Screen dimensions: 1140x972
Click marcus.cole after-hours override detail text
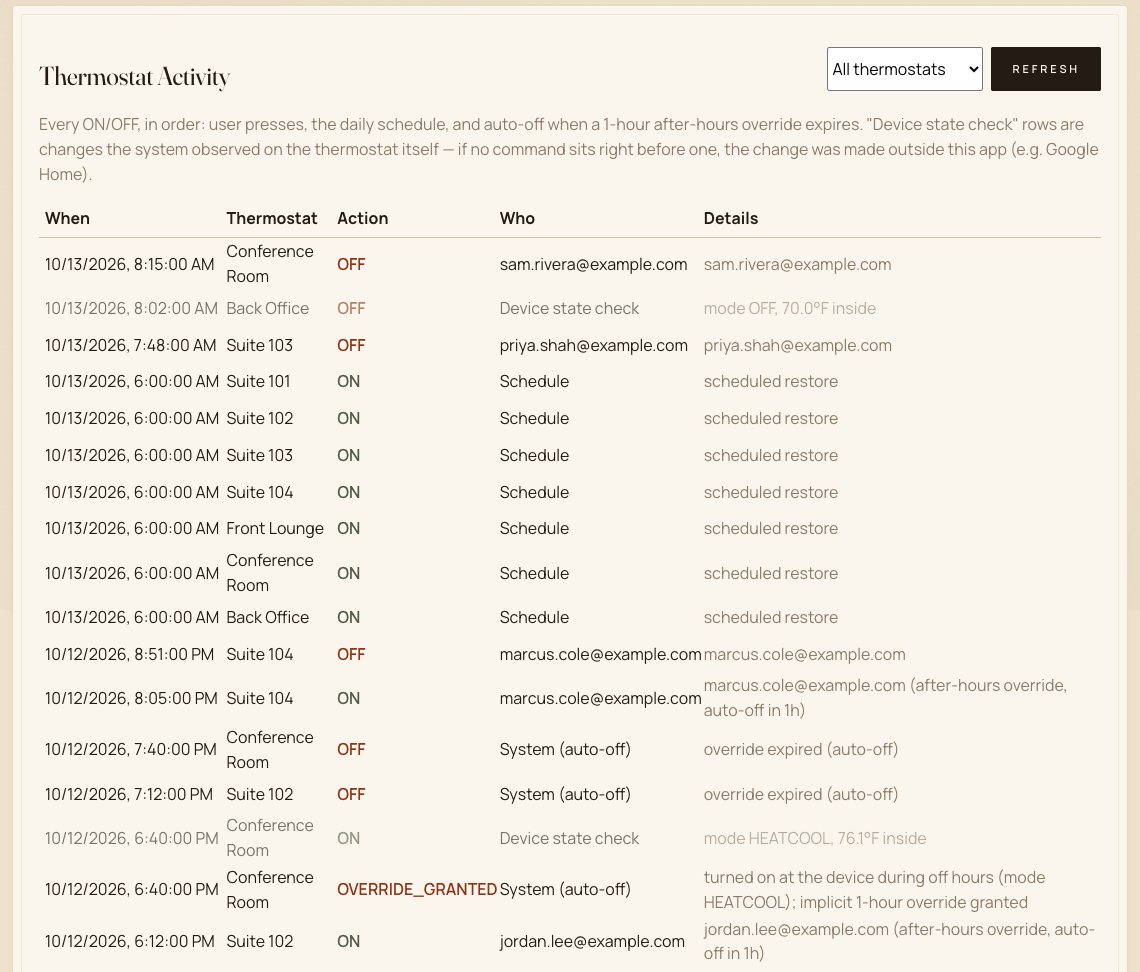click(x=885, y=698)
